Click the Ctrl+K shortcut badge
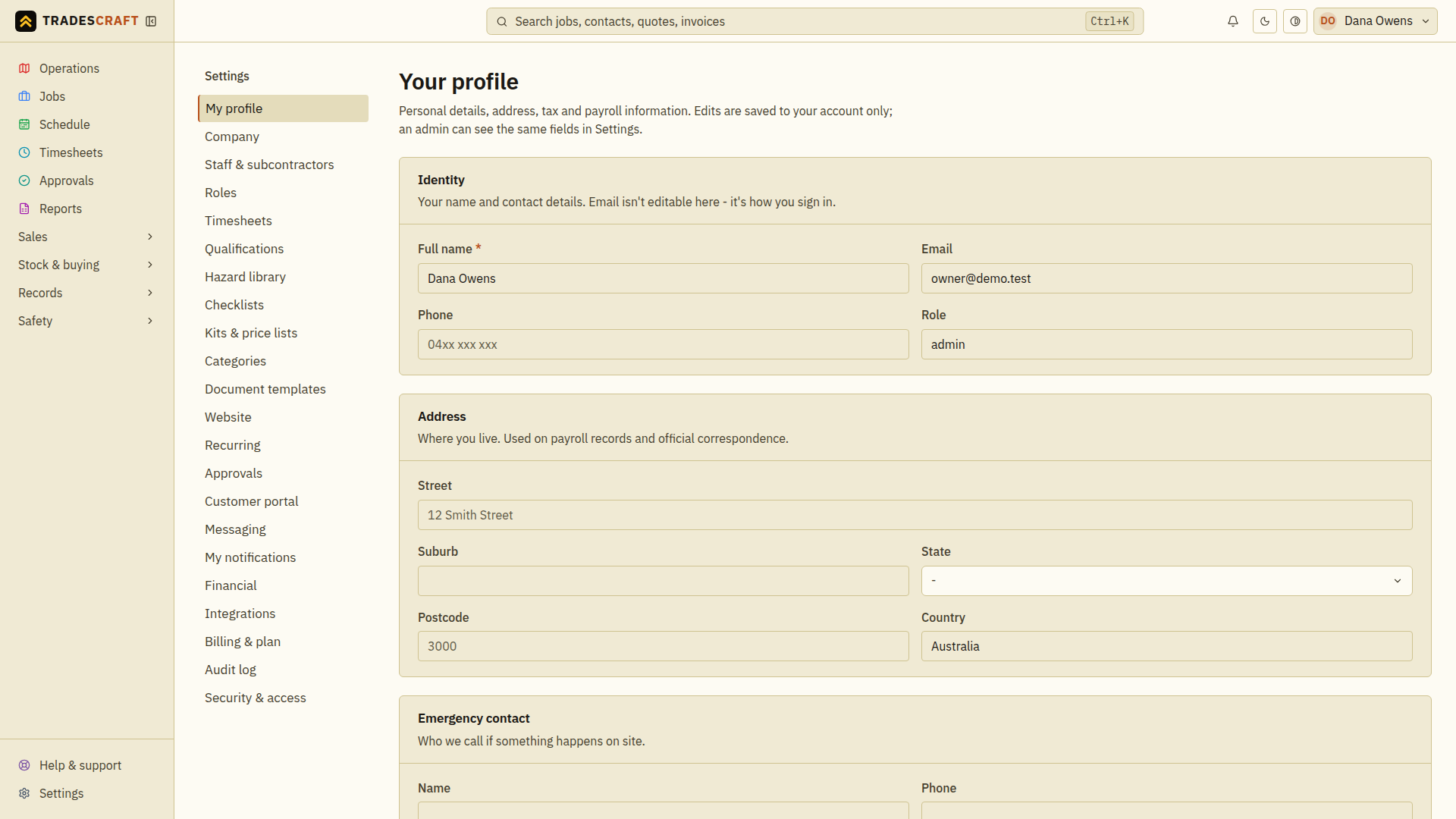 [1109, 21]
